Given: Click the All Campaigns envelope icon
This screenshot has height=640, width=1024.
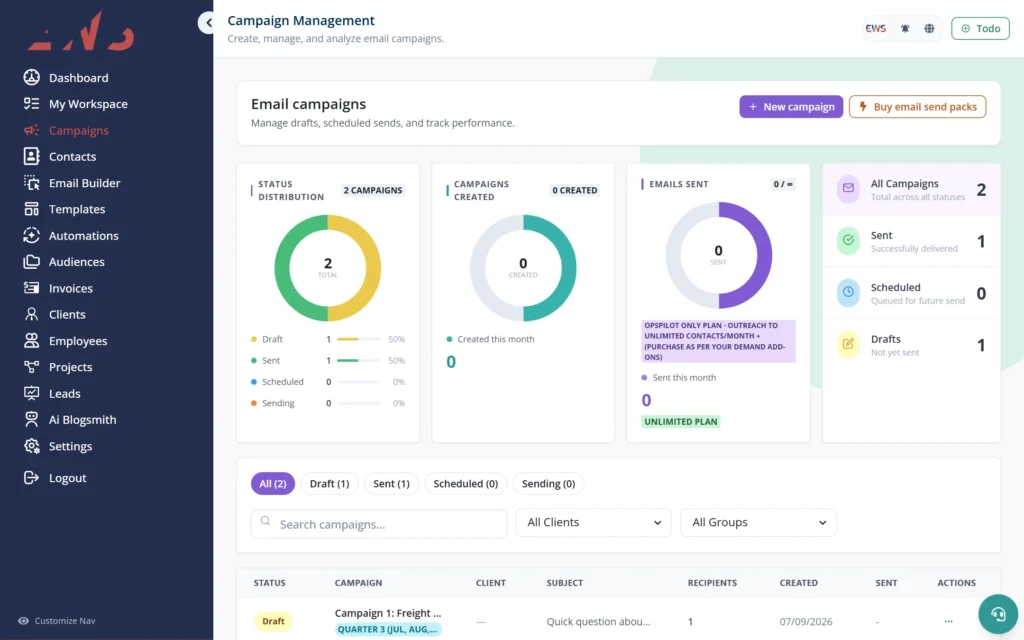Looking at the screenshot, I should tap(848, 189).
